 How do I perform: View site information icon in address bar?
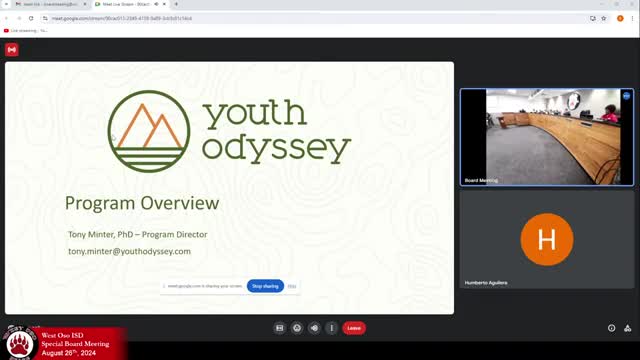tap(45, 18)
